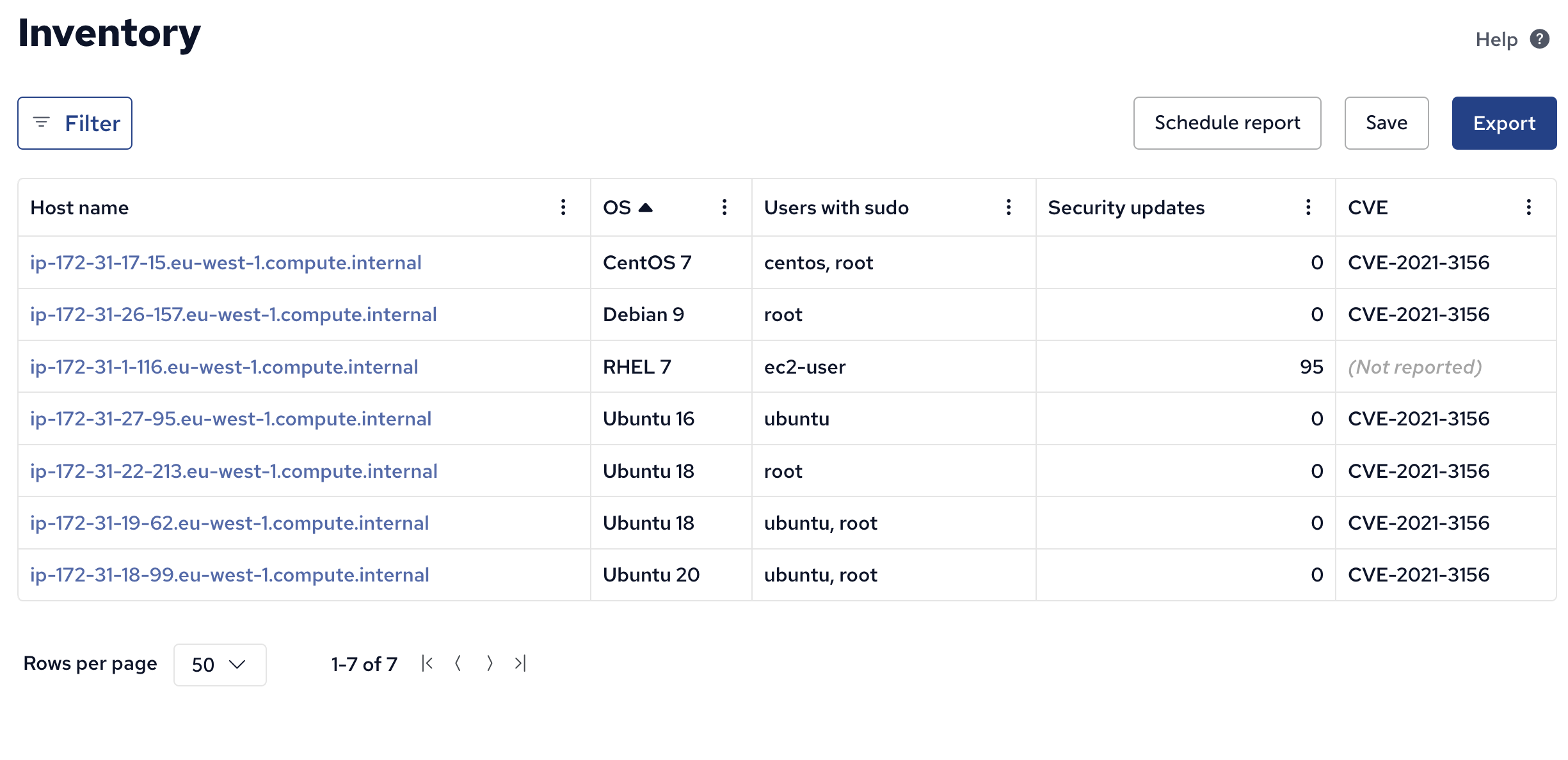Open the Help link text

coord(1496,40)
